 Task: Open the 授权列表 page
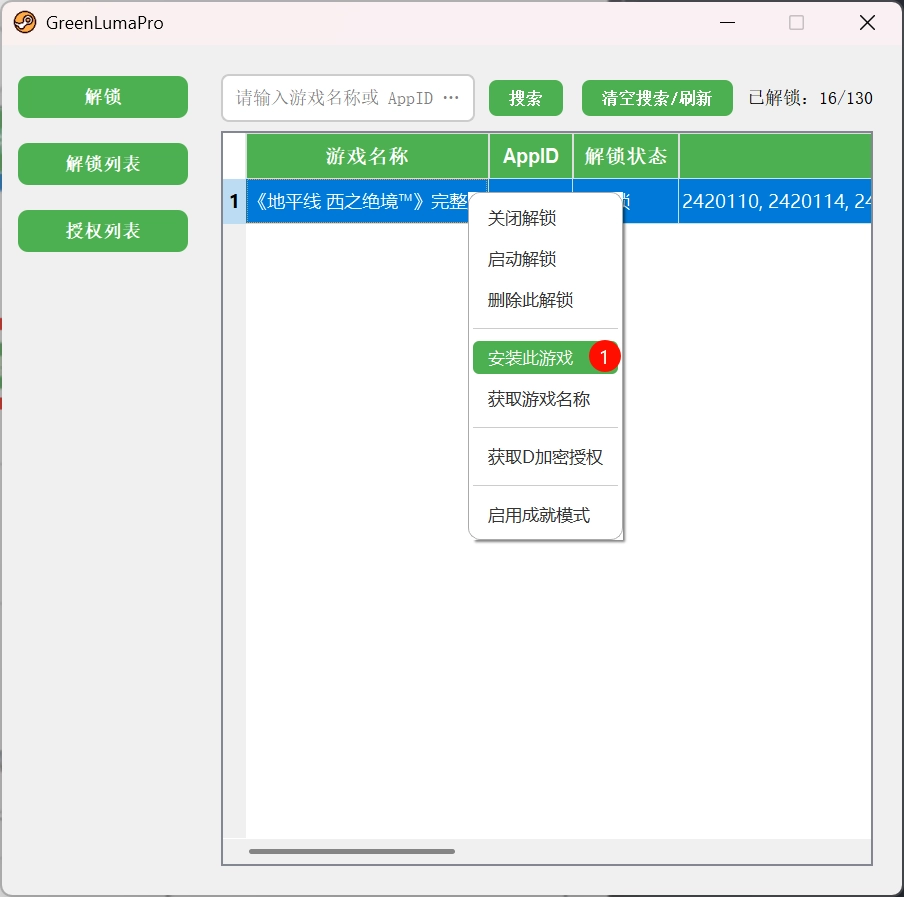point(103,231)
